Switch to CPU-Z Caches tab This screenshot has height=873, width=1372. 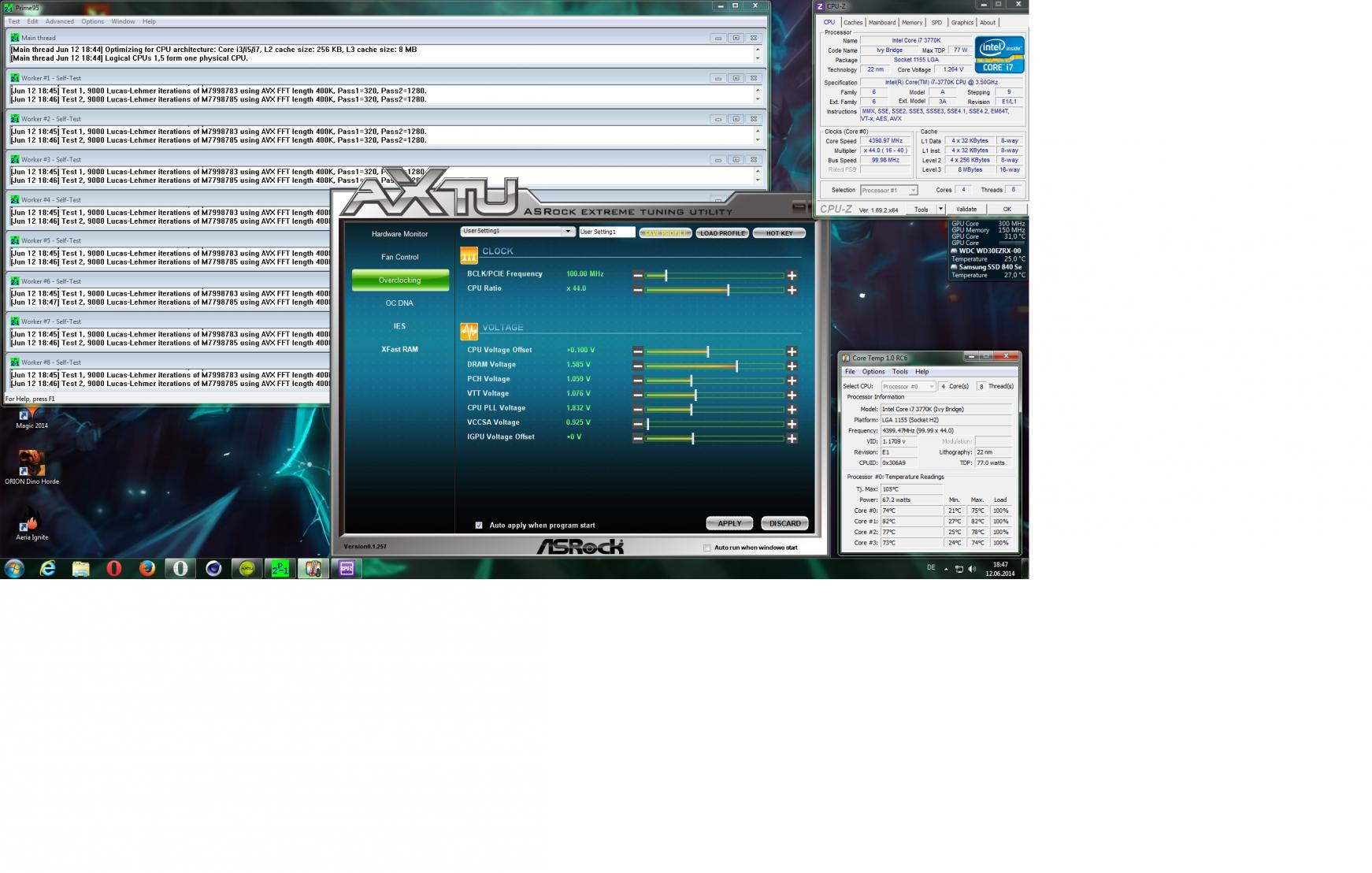point(853,22)
